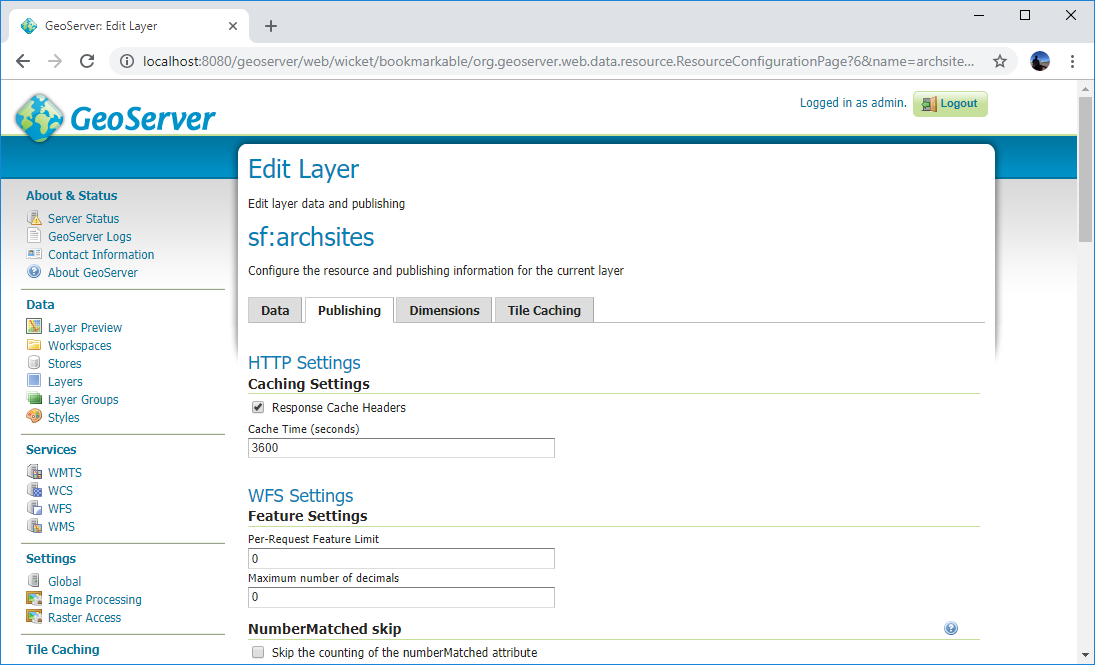Open the Layer Groups link
This screenshot has width=1095, height=665.
click(x=83, y=400)
